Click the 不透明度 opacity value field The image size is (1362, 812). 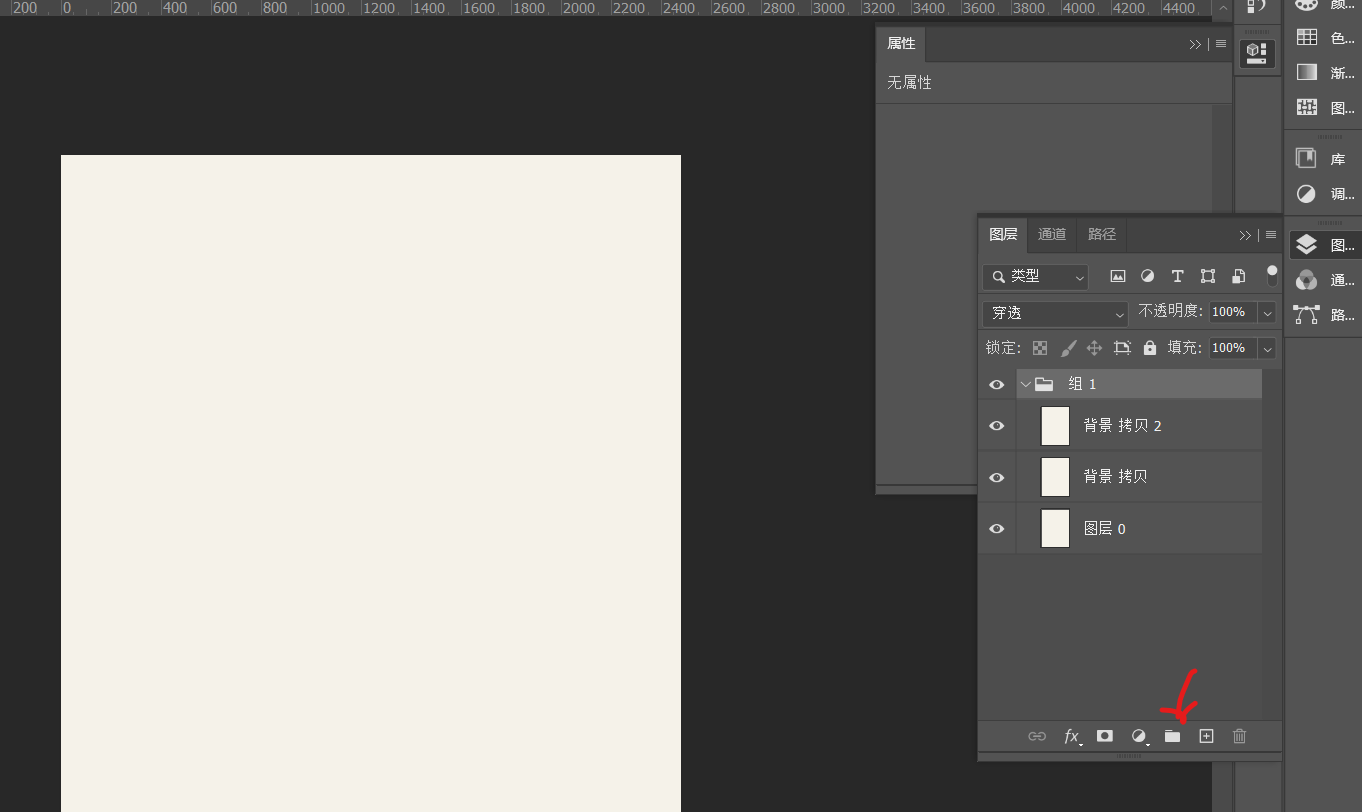pyautogui.click(x=1233, y=312)
